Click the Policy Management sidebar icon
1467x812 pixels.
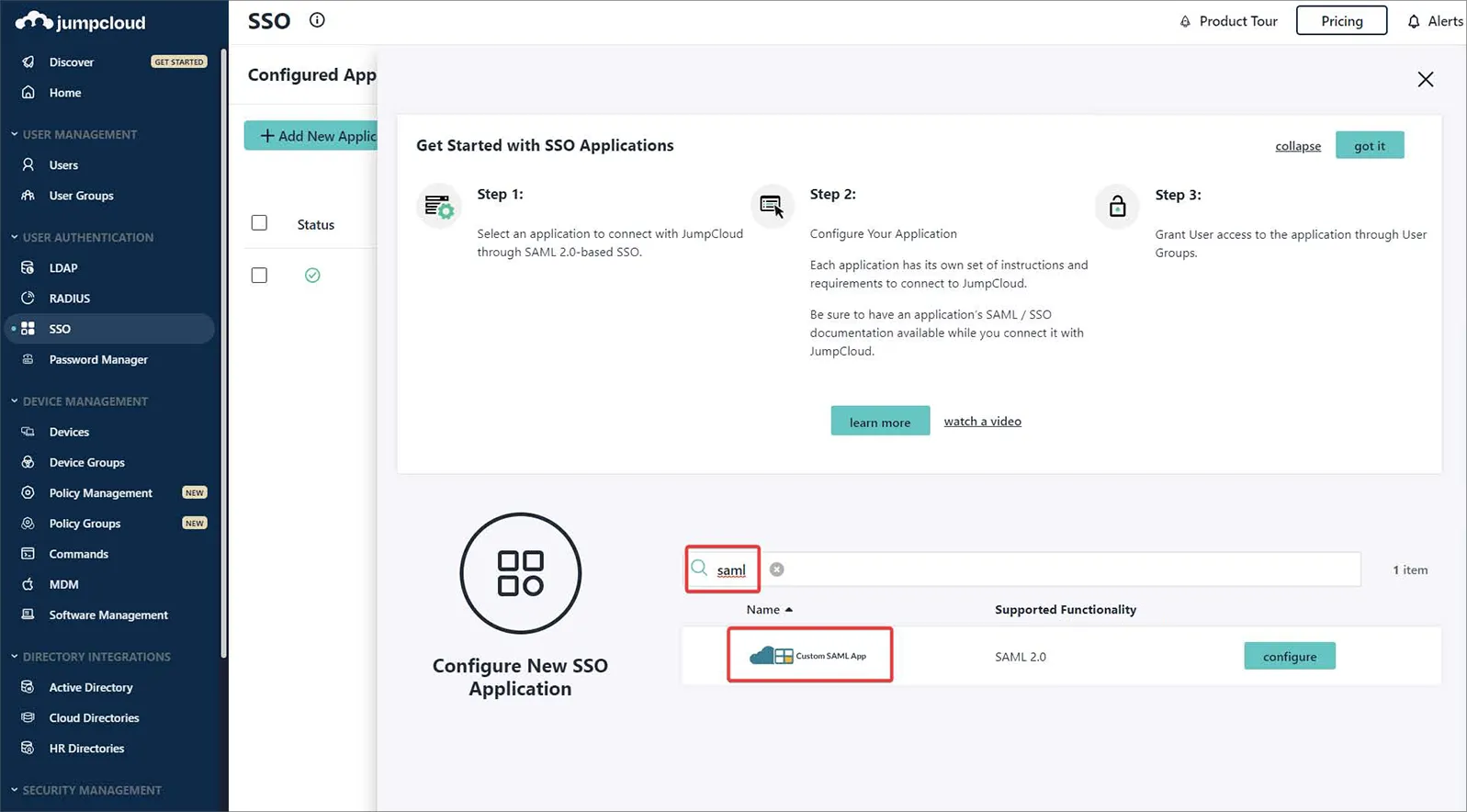tap(28, 493)
